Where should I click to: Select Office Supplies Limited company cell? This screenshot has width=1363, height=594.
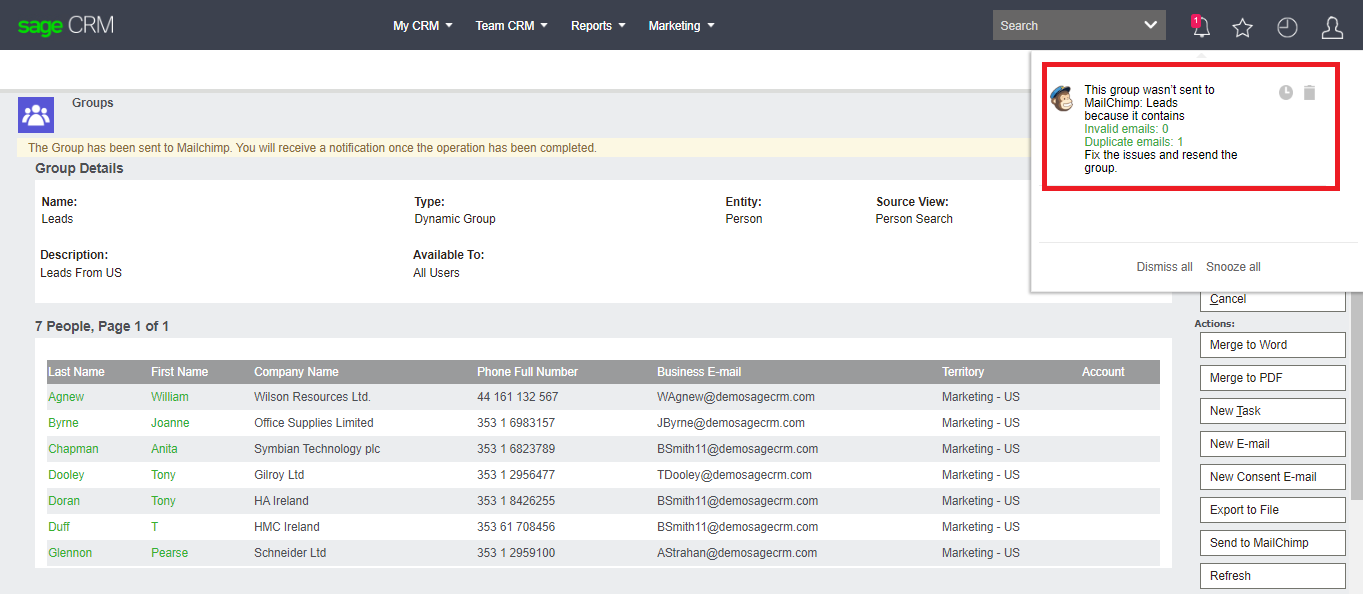tap(314, 423)
